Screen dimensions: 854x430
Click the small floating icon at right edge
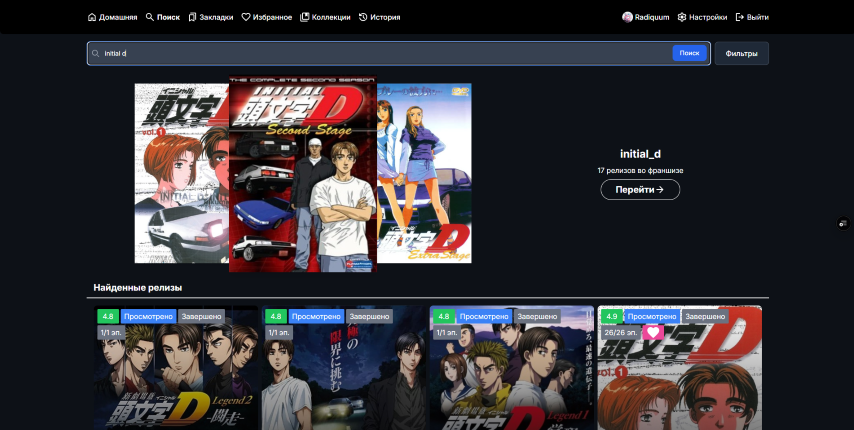point(843,222)
